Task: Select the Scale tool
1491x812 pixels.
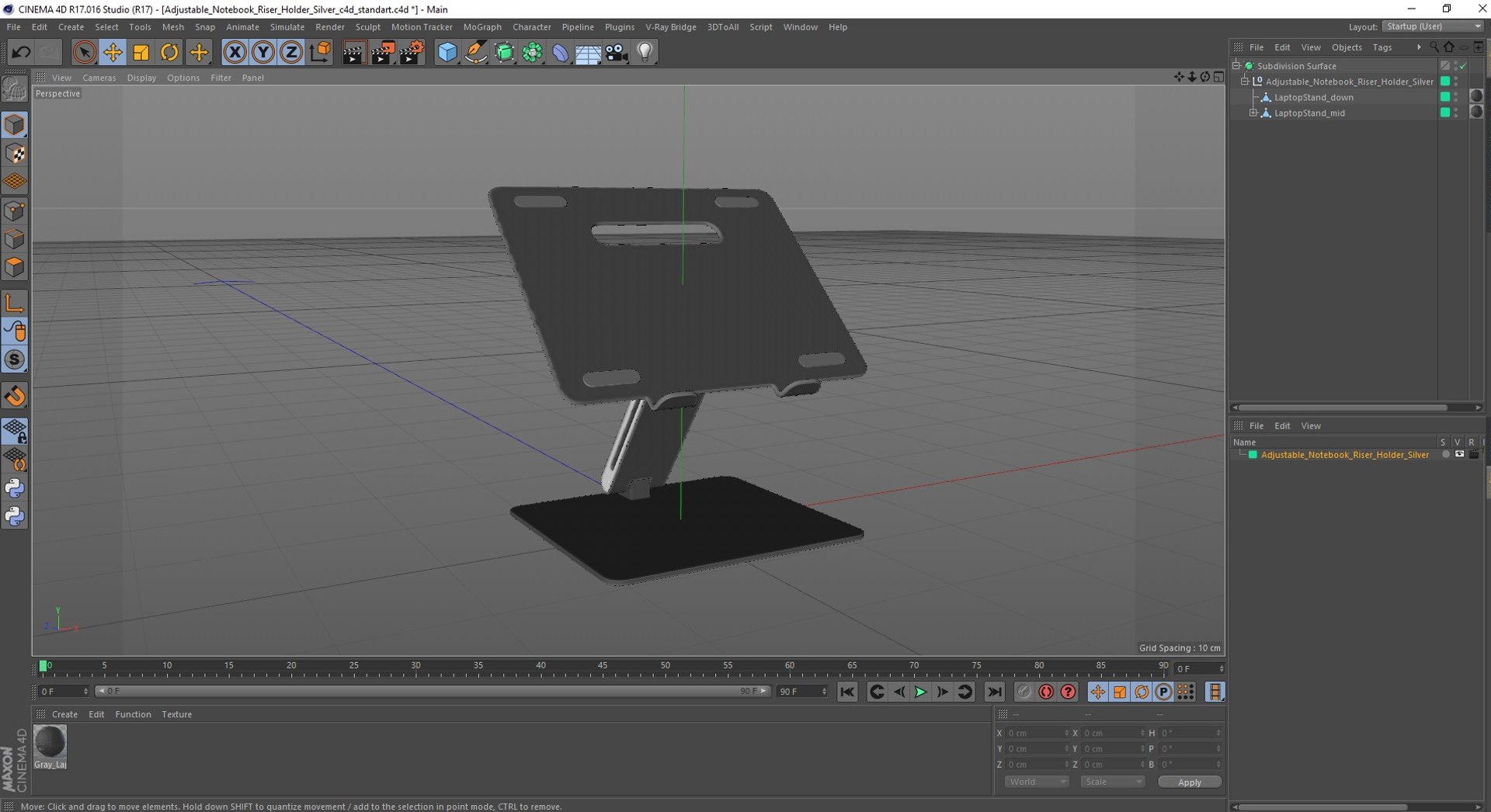Action: click(x=141, y=52)
